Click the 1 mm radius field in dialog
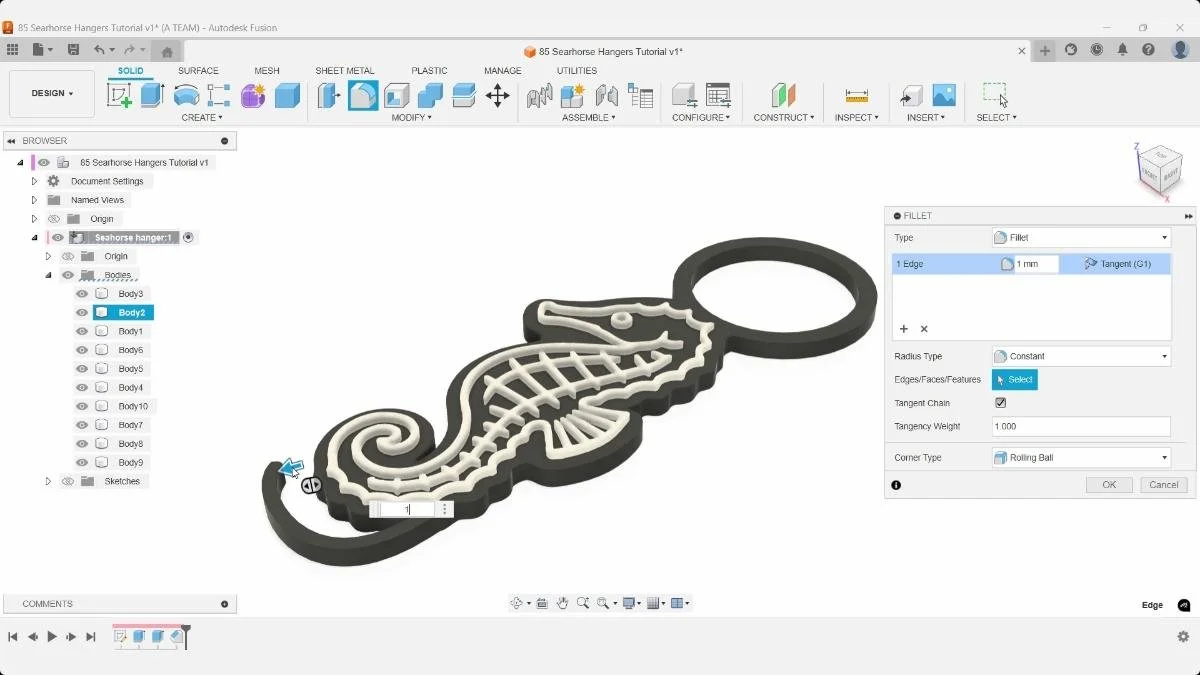The width and height of the screenshot is (1200, 675). [1037, 264]
